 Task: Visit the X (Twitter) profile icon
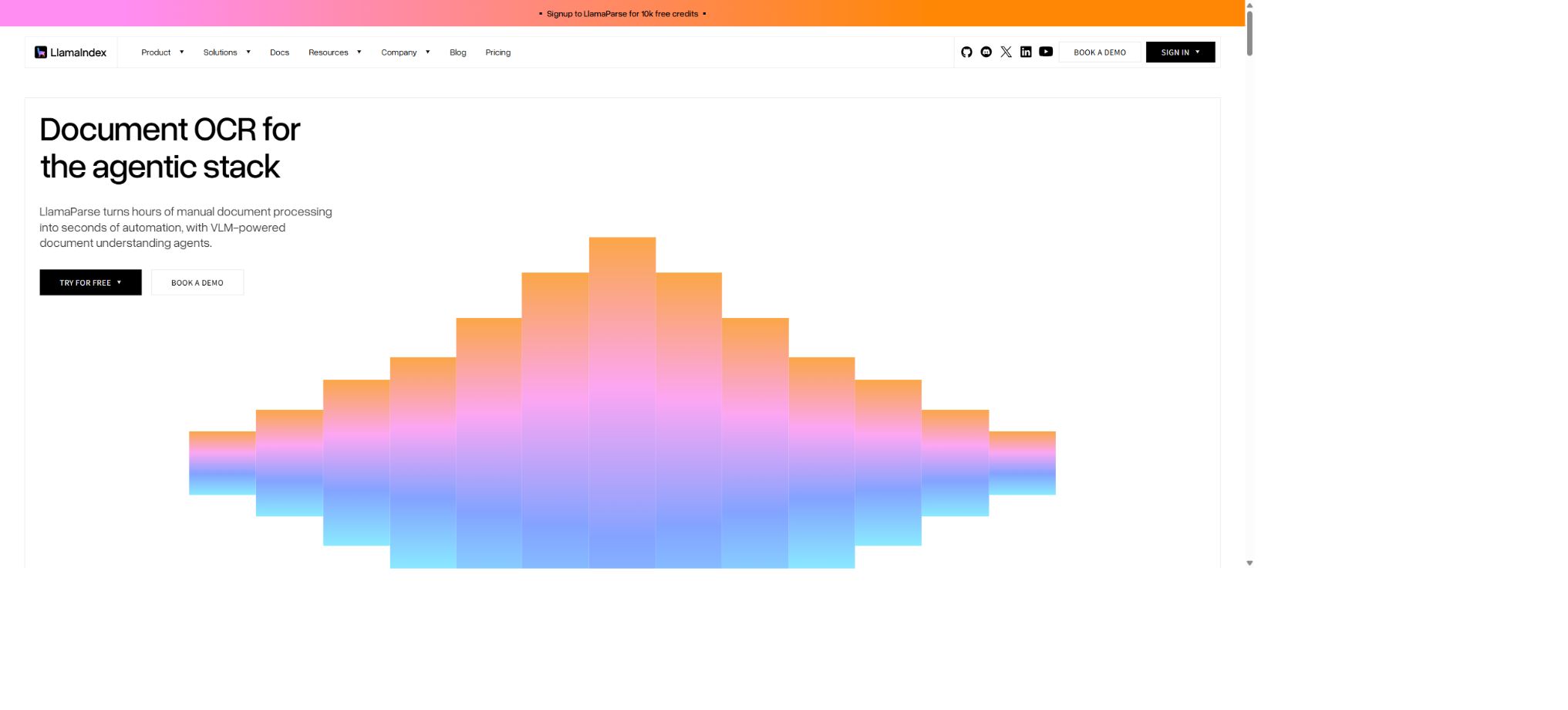pyautogui.click(x=1006, y=52)
